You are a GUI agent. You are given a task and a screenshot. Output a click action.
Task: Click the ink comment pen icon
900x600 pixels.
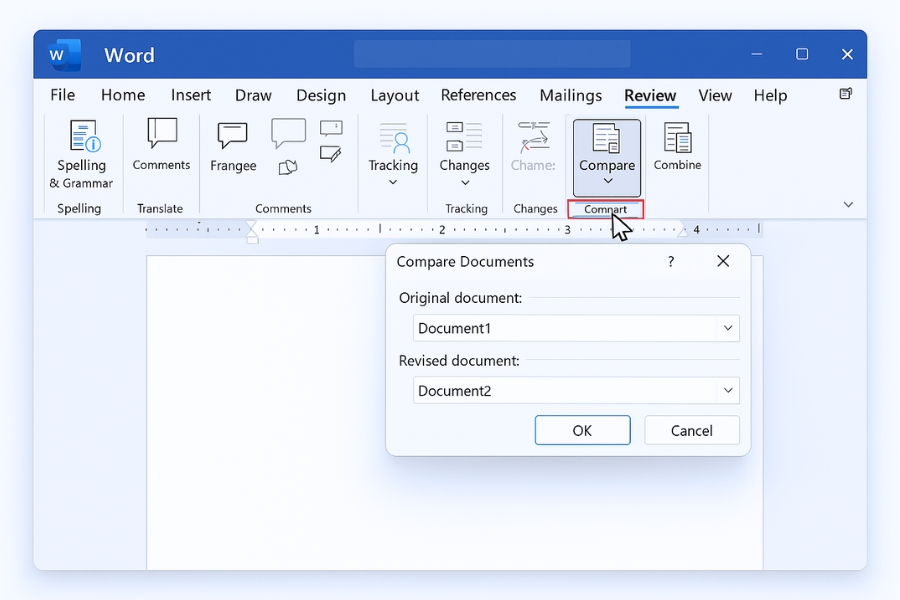coord(332,150)
